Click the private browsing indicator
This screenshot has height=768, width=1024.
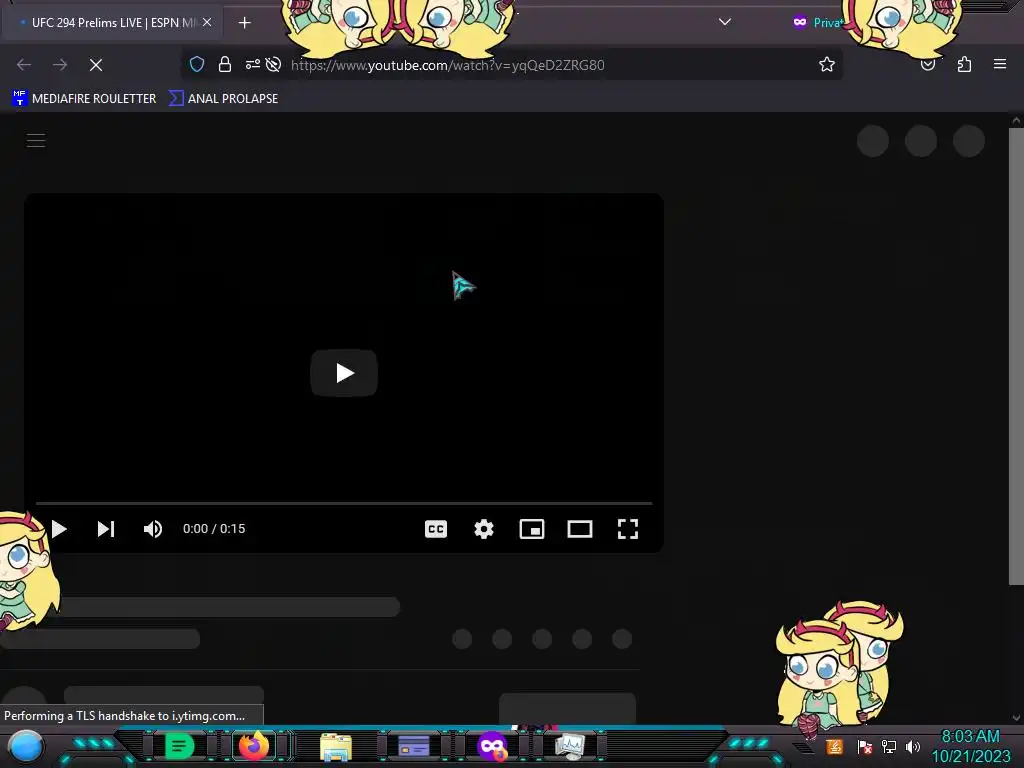(816, 22)
